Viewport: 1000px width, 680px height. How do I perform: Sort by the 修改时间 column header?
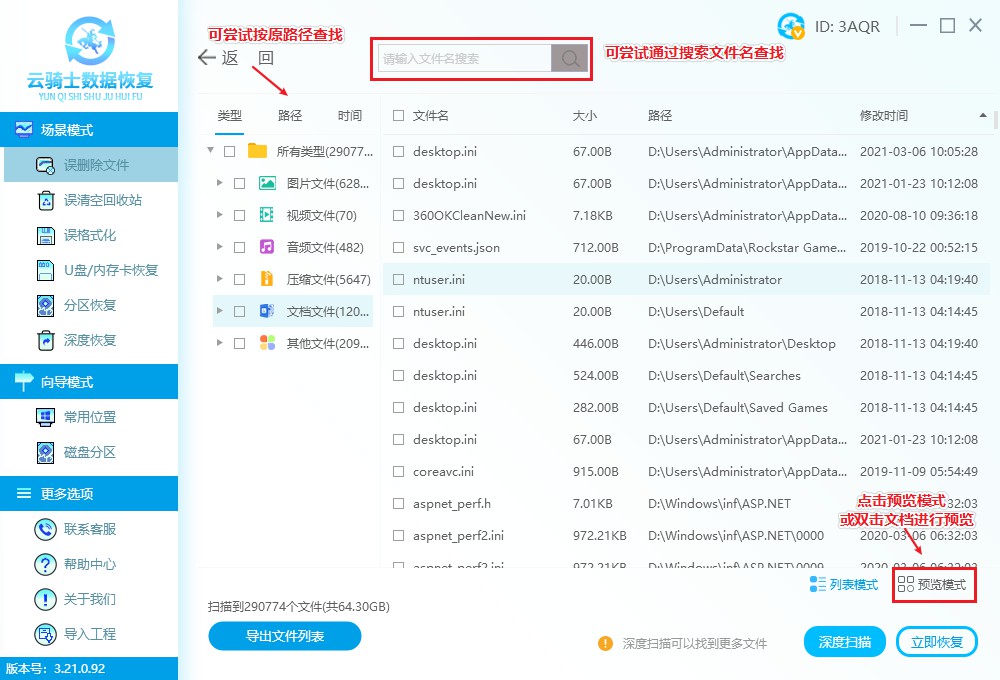pos(883,115)
